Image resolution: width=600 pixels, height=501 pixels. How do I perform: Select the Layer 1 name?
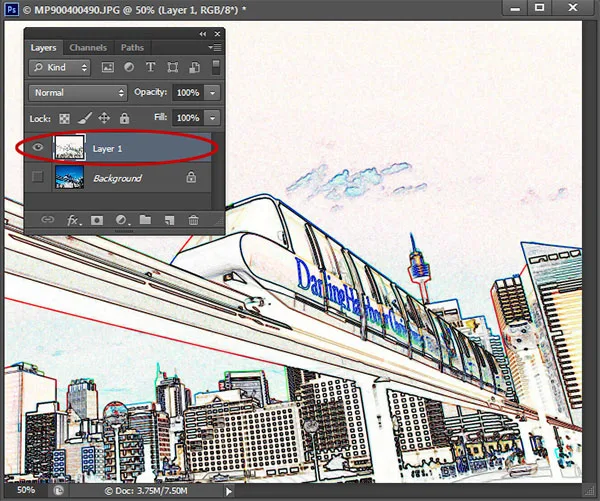(108, 149)
